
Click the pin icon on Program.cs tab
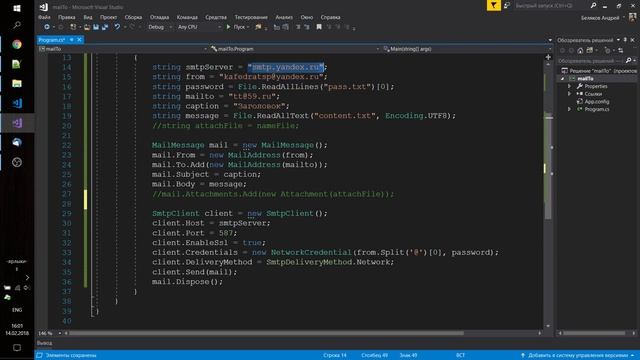(x=71, y=40)
